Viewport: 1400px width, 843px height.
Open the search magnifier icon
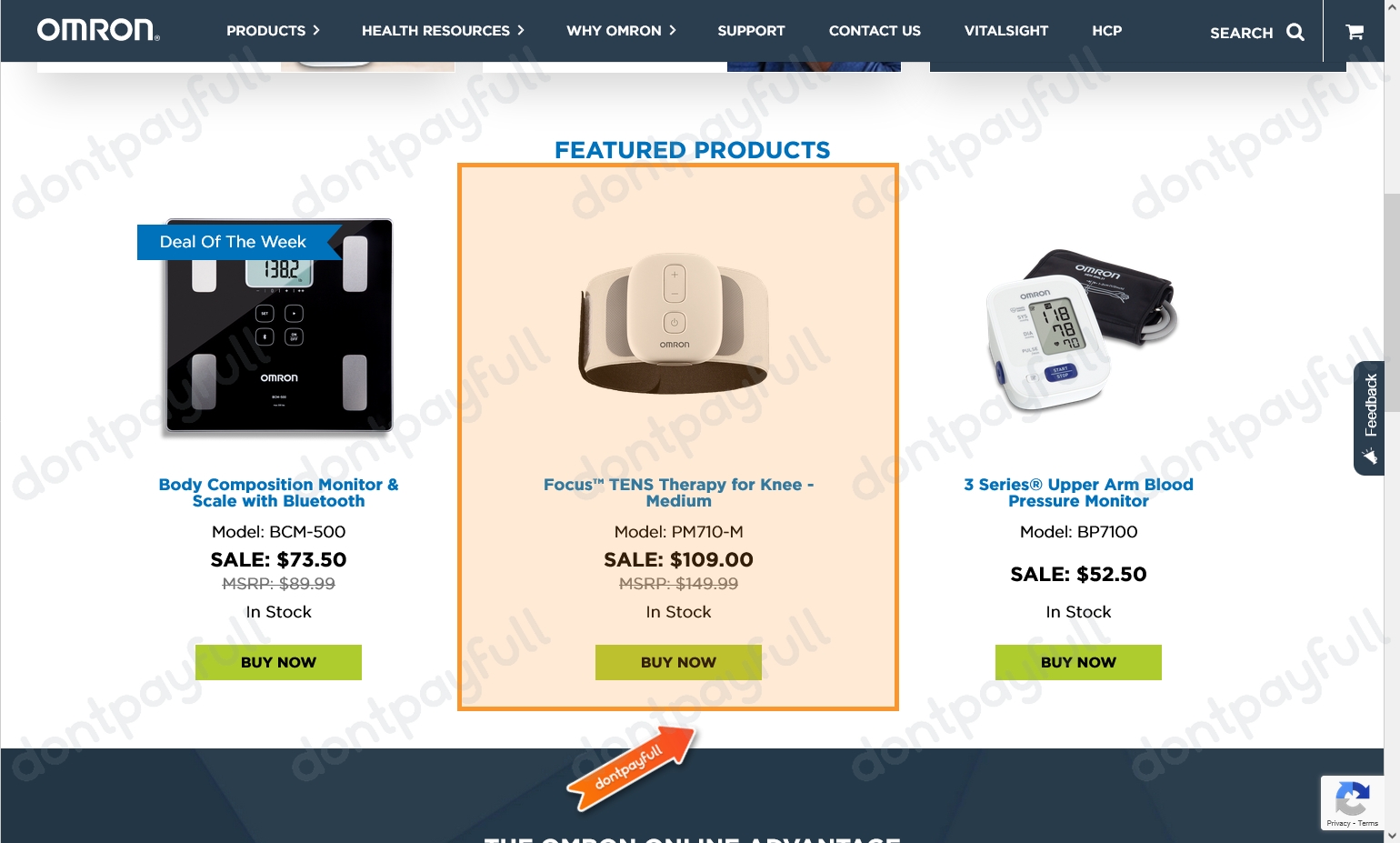click(1295, 33)
